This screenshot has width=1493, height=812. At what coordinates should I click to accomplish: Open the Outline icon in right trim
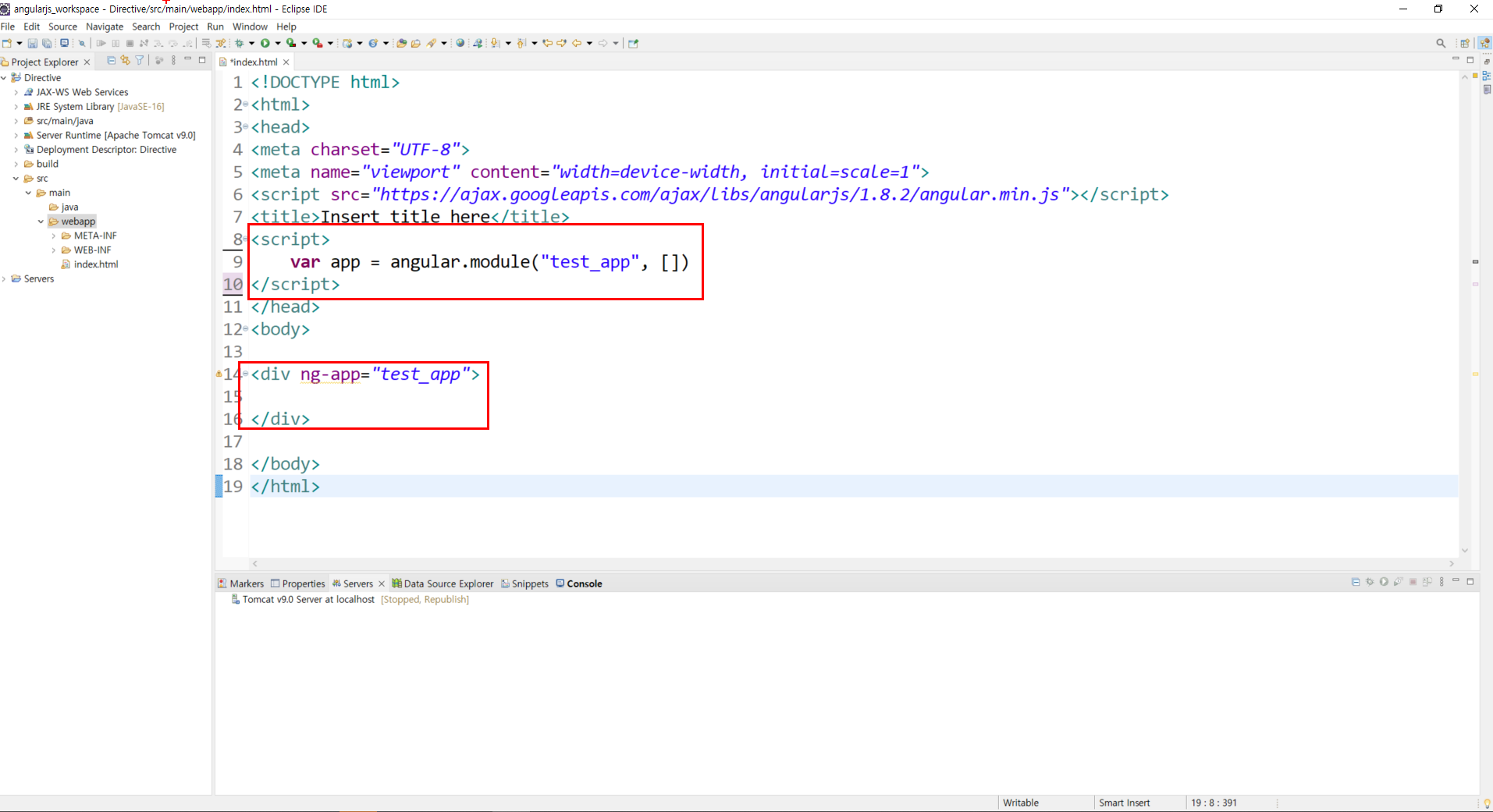pos(1486,76)
